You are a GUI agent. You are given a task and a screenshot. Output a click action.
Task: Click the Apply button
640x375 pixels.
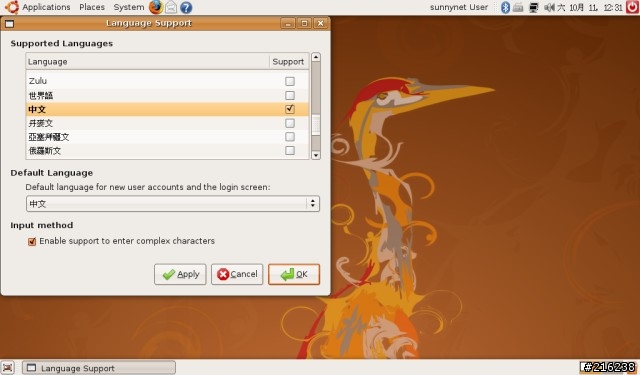pyautogui.click(x=180, y=274)
